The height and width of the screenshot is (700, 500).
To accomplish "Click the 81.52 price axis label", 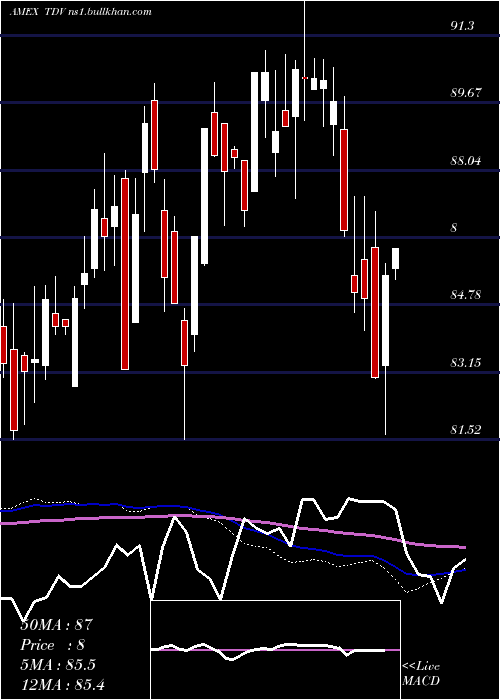I will (466, 430).
